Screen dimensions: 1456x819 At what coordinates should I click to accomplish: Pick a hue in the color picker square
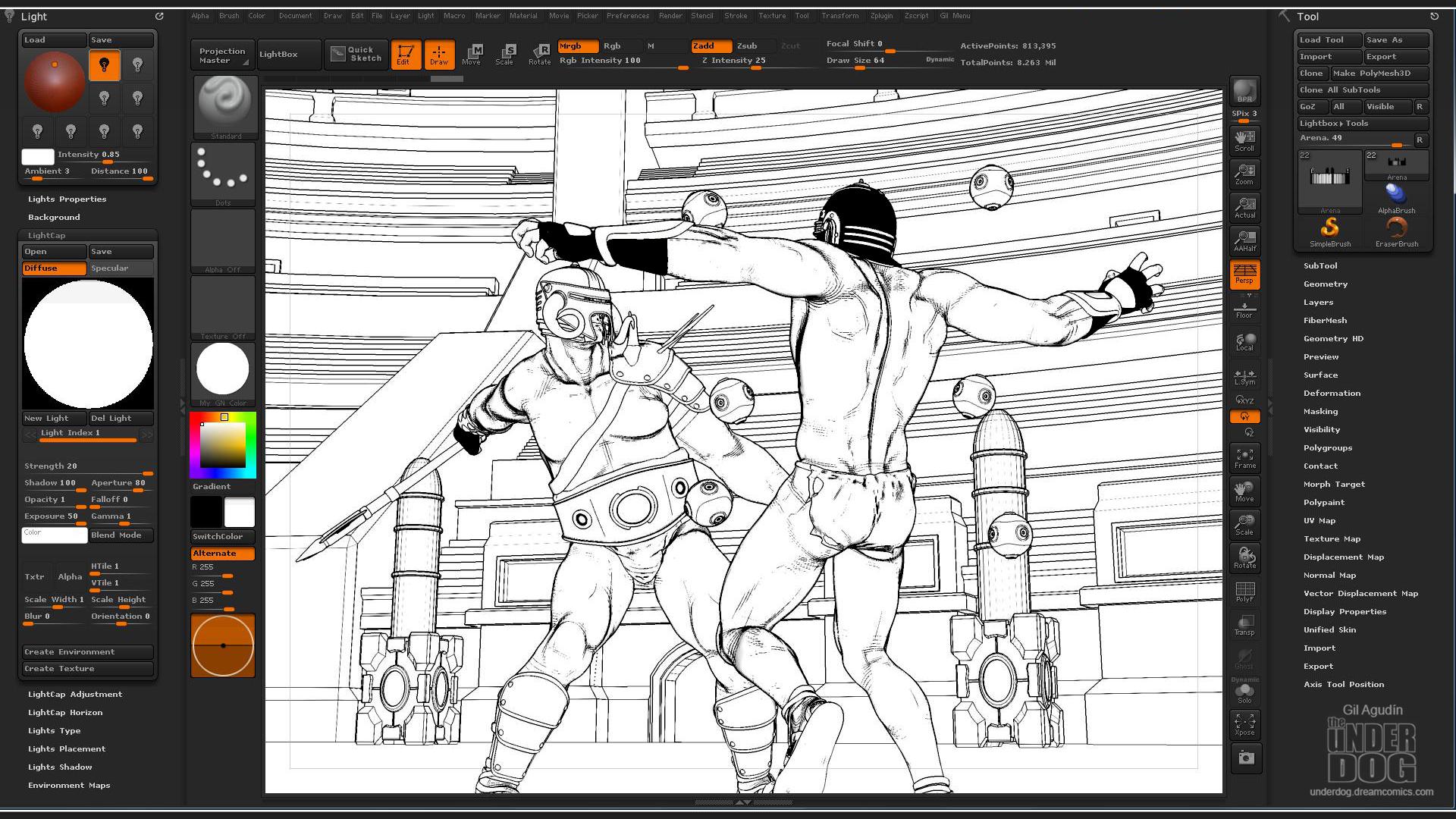(223, 445)
